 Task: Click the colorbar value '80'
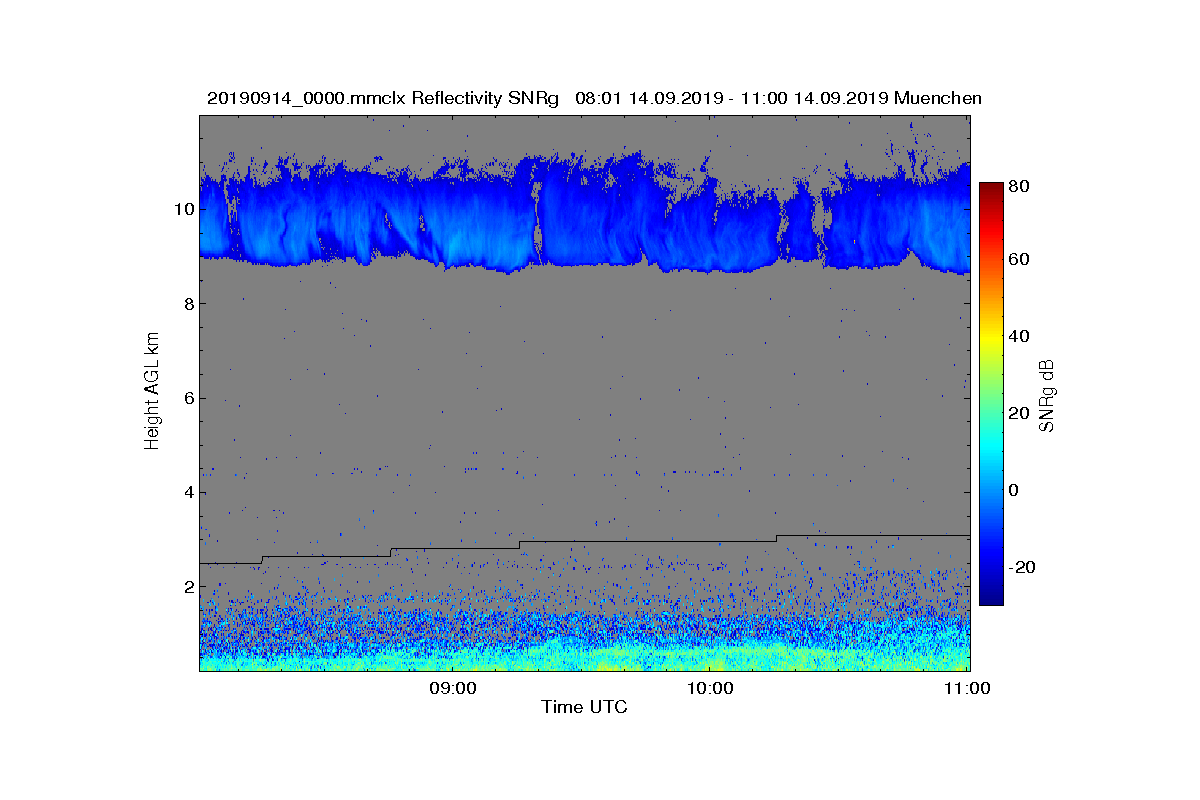pyautogui.click(x=1021, y=185)
